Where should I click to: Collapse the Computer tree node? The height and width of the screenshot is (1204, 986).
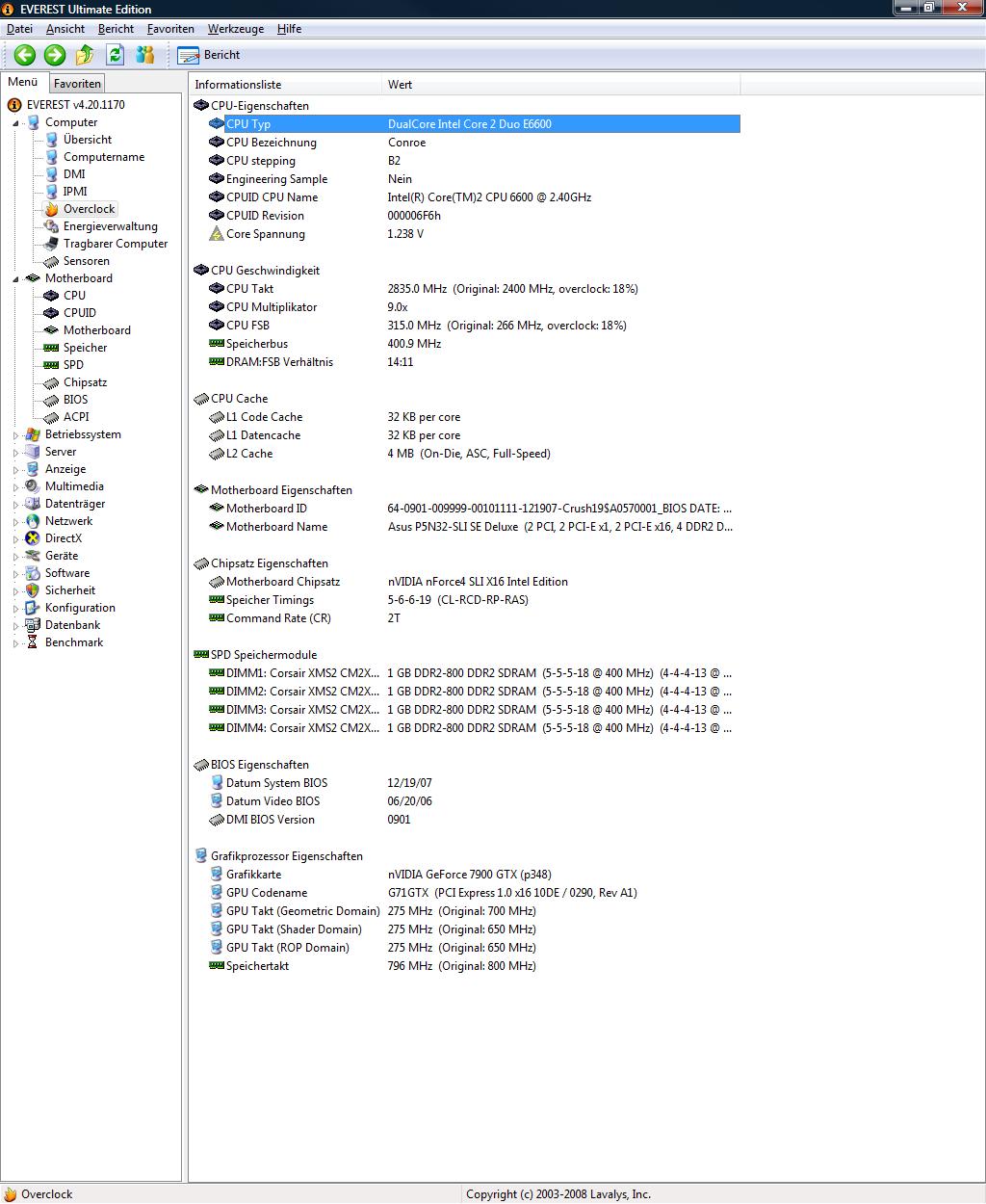(15, 123)
